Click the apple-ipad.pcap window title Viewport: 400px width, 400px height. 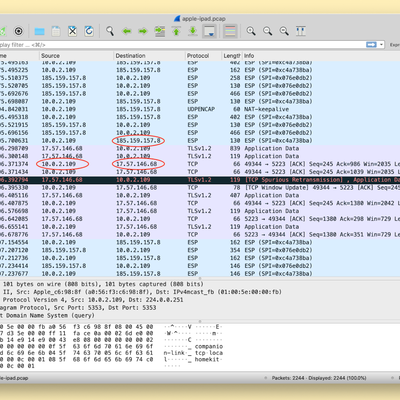click(x=204, y=19)
